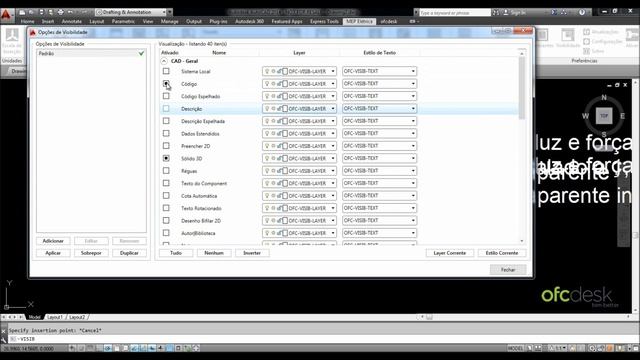The height and width of the screenshot is (360, 640).
Task: Select the ofcdesk ribbon tab
Action: pos(389,21)
